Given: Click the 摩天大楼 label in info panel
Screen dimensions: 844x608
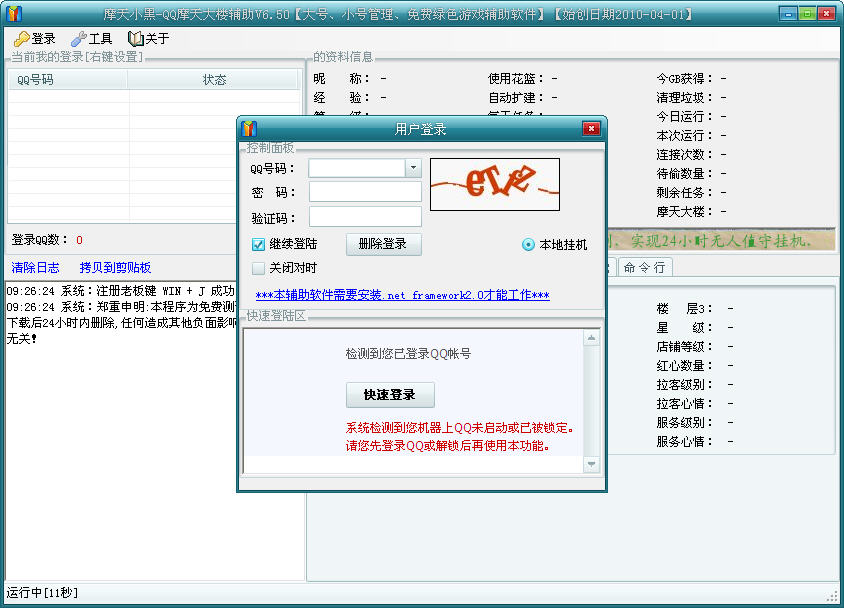Looking at the screenshot, I should click(x=684, y=211).
